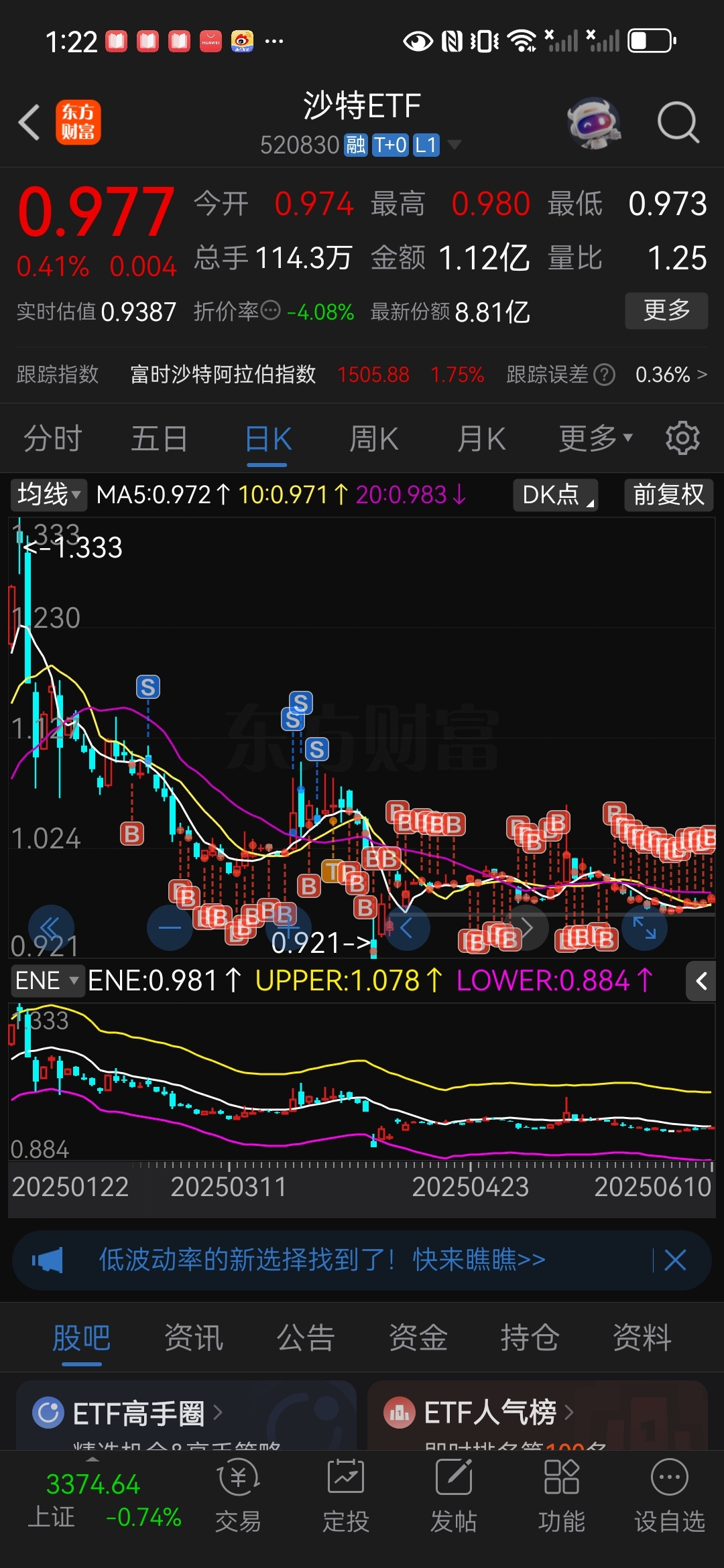
Task: Open the low volatility promo banner link
Action: (x=322, y=1260)
